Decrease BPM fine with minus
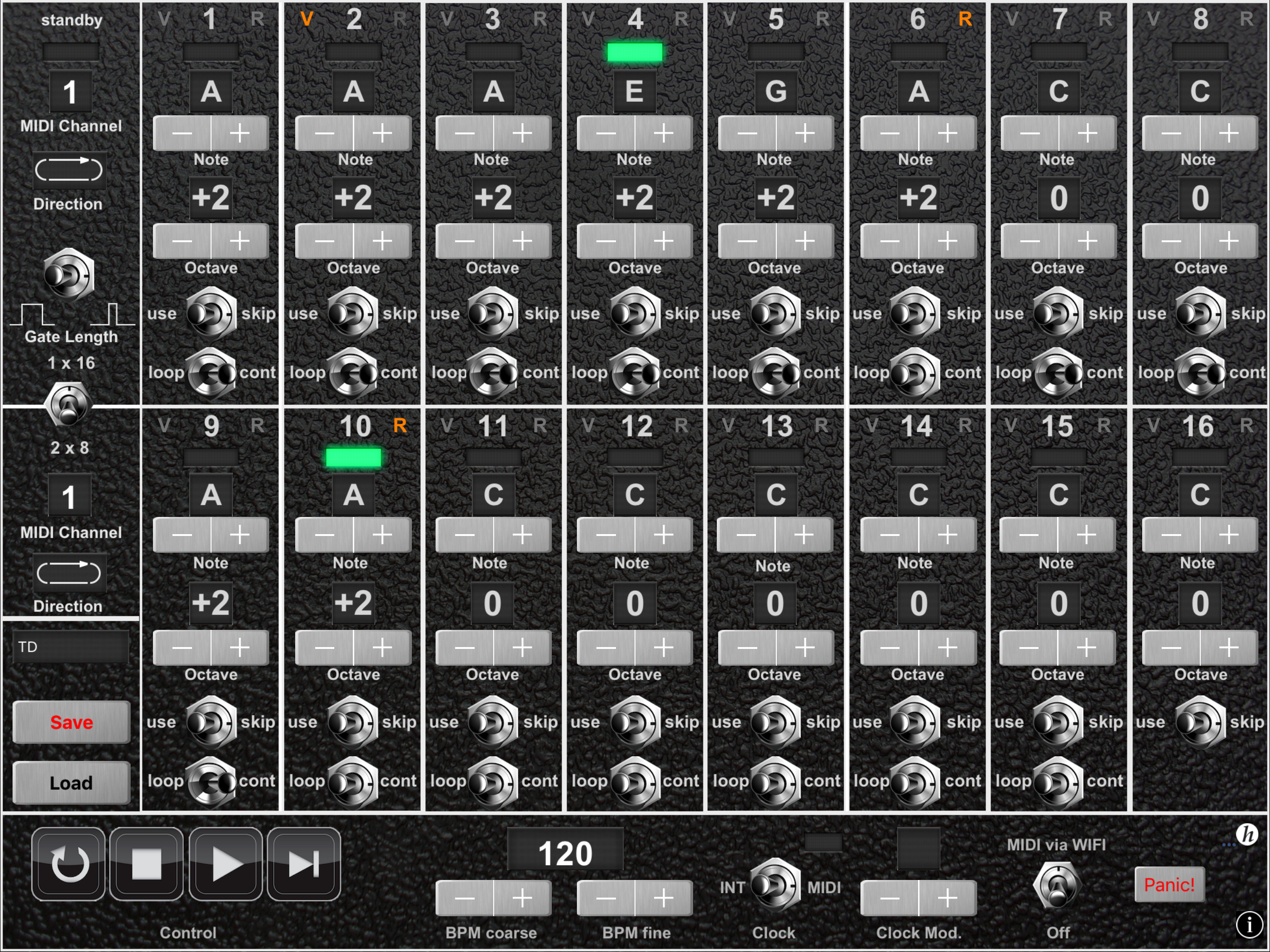Image resolution: width=1270 pixels, height=952 pixels. (606, 898)
